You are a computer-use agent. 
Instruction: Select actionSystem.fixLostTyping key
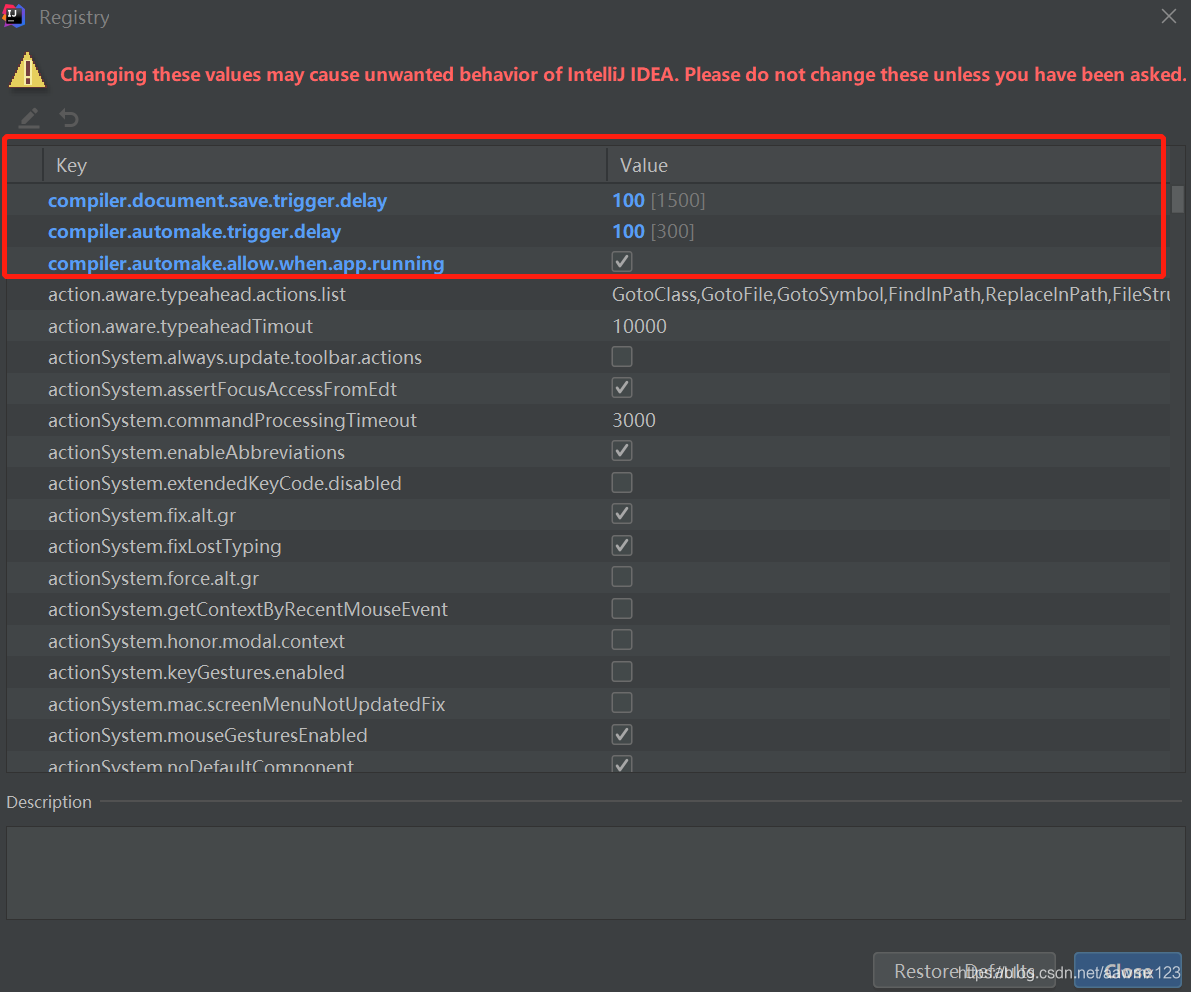point(165,547)
